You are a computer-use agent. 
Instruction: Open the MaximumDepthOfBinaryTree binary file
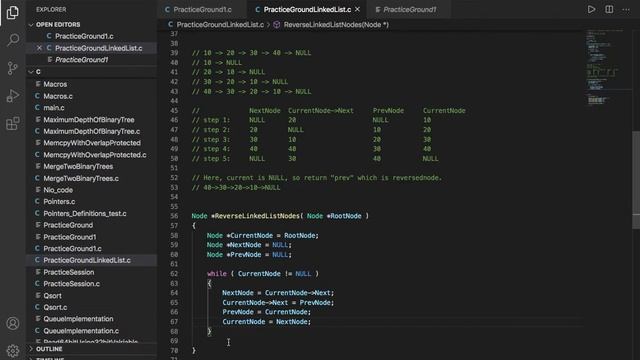tap(89, 120)
